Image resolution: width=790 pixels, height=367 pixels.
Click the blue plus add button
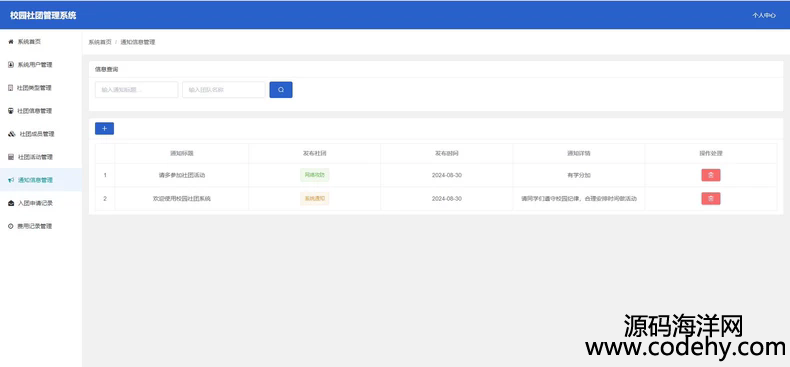104,129
